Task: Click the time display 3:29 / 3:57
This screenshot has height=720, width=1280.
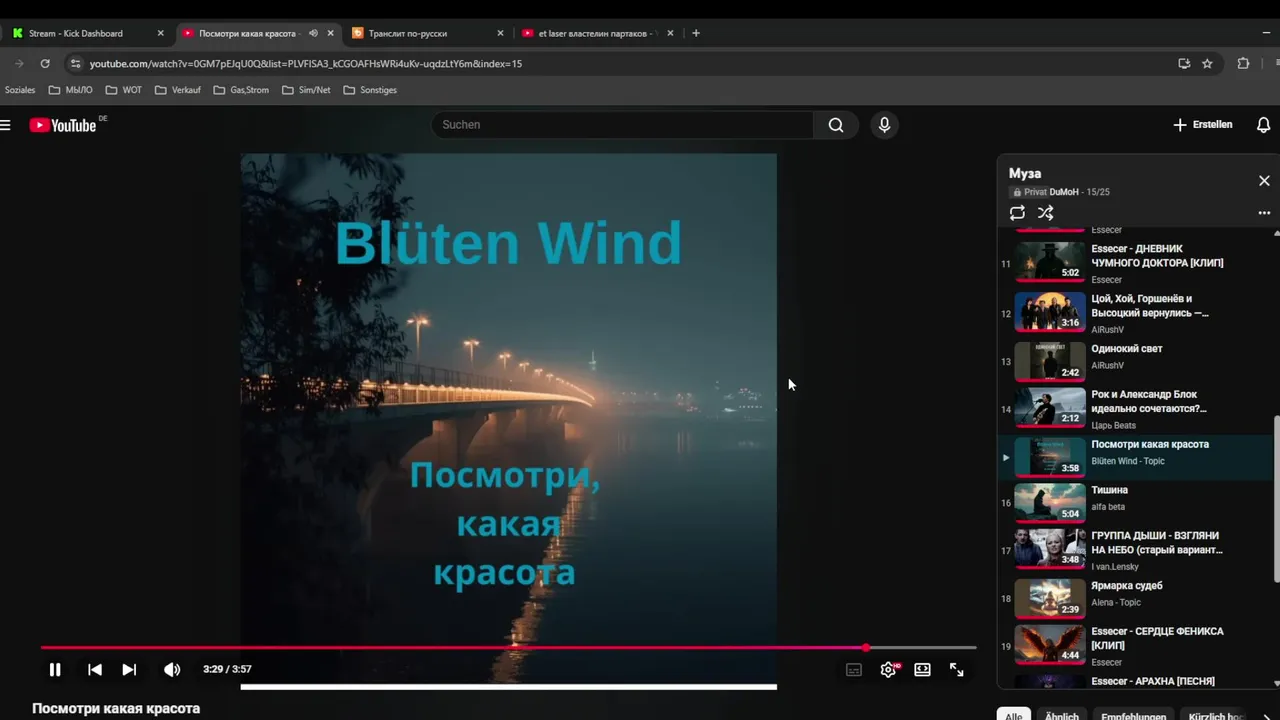Action: [227, 669]
